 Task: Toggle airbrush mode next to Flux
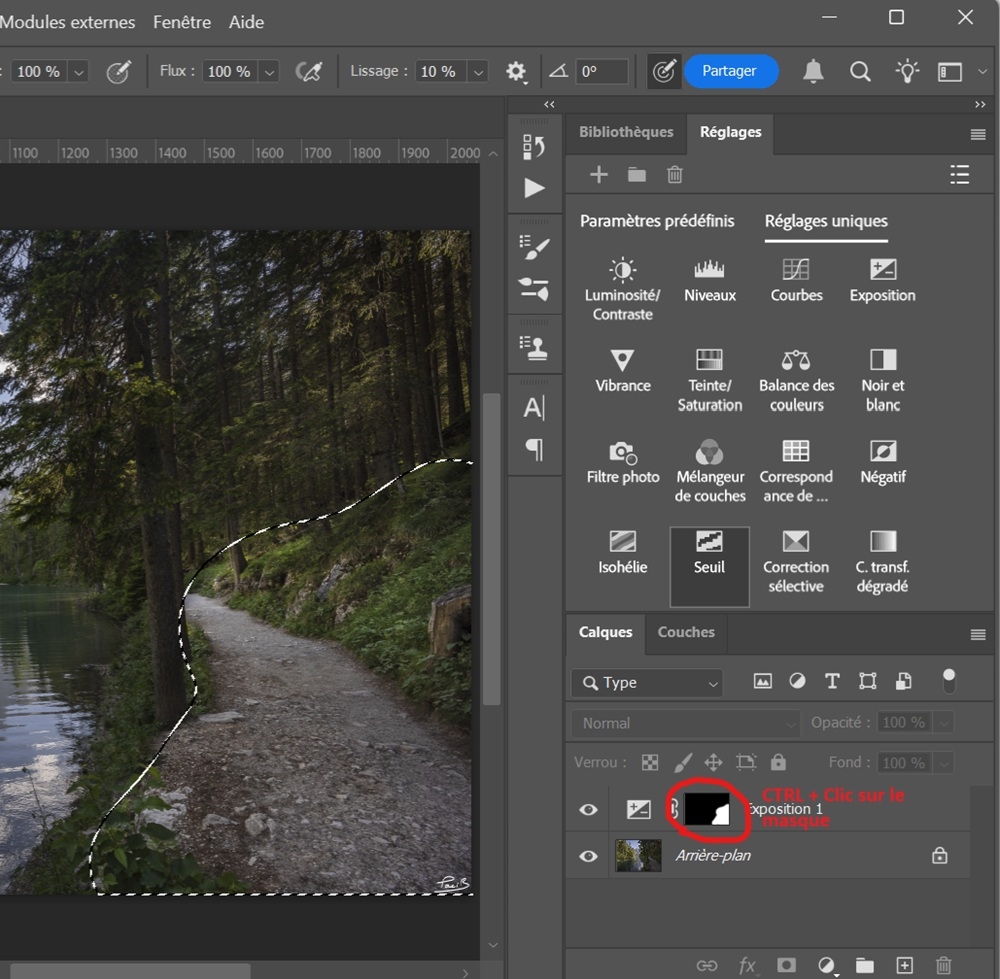point(309,71)
